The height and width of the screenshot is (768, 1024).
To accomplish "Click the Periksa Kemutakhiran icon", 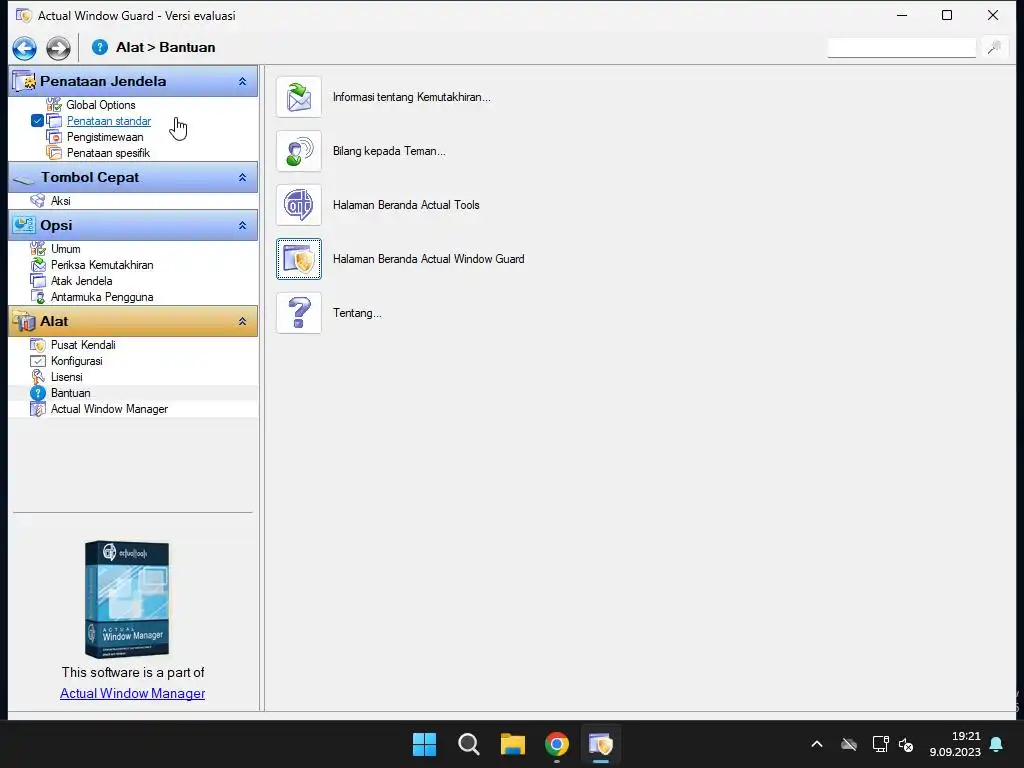I will tap(38, 265).
